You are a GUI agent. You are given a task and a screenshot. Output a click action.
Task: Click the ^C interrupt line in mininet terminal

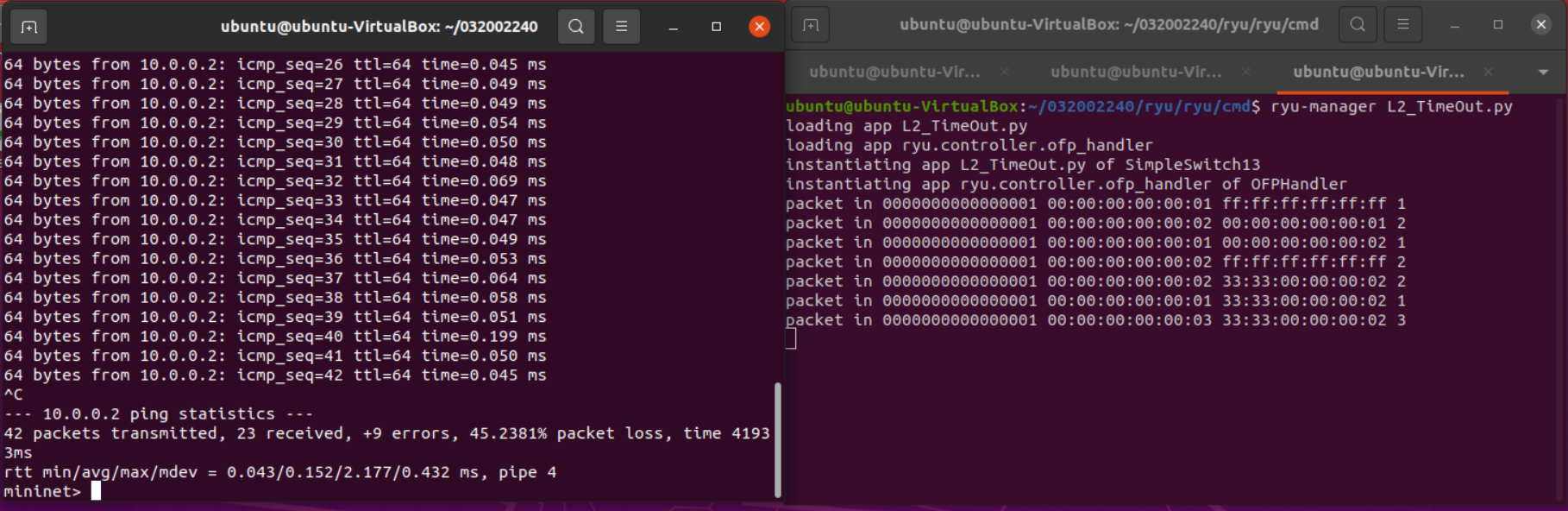coord(14,394)
